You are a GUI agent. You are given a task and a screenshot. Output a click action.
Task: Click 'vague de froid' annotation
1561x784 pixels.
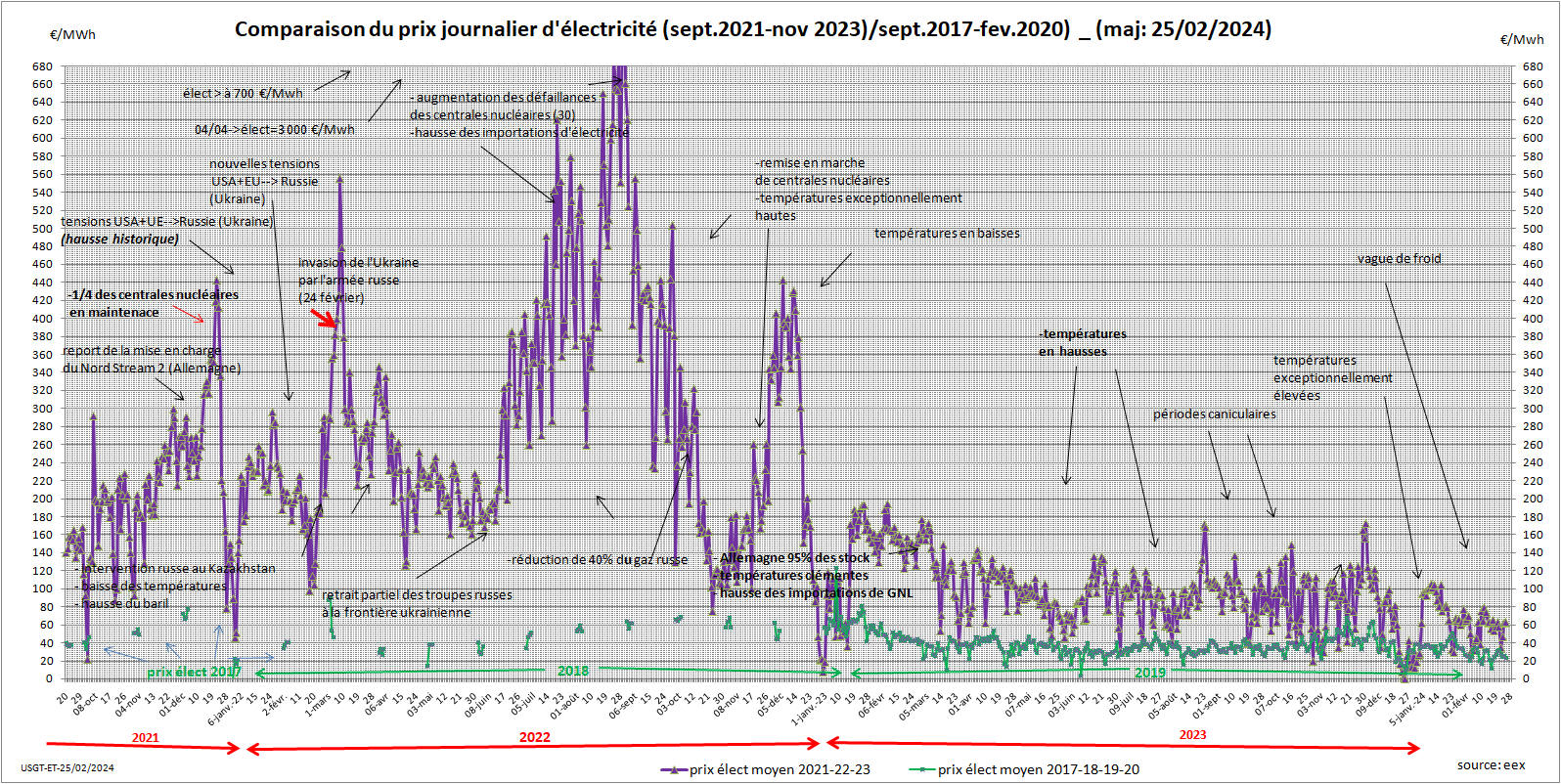tap(1399, 259)
